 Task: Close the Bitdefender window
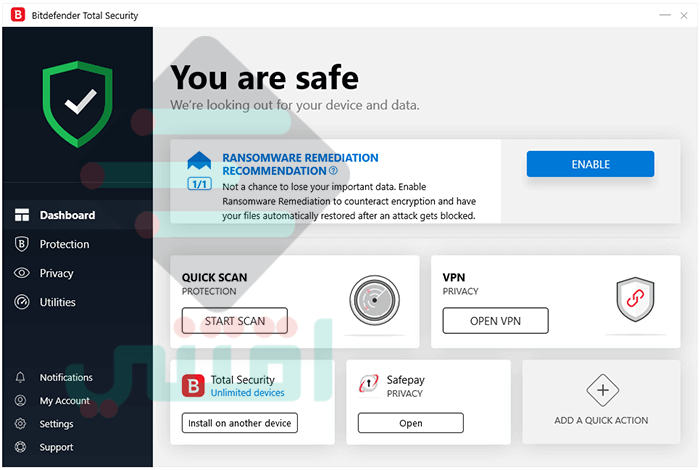[x=683, y=15]
